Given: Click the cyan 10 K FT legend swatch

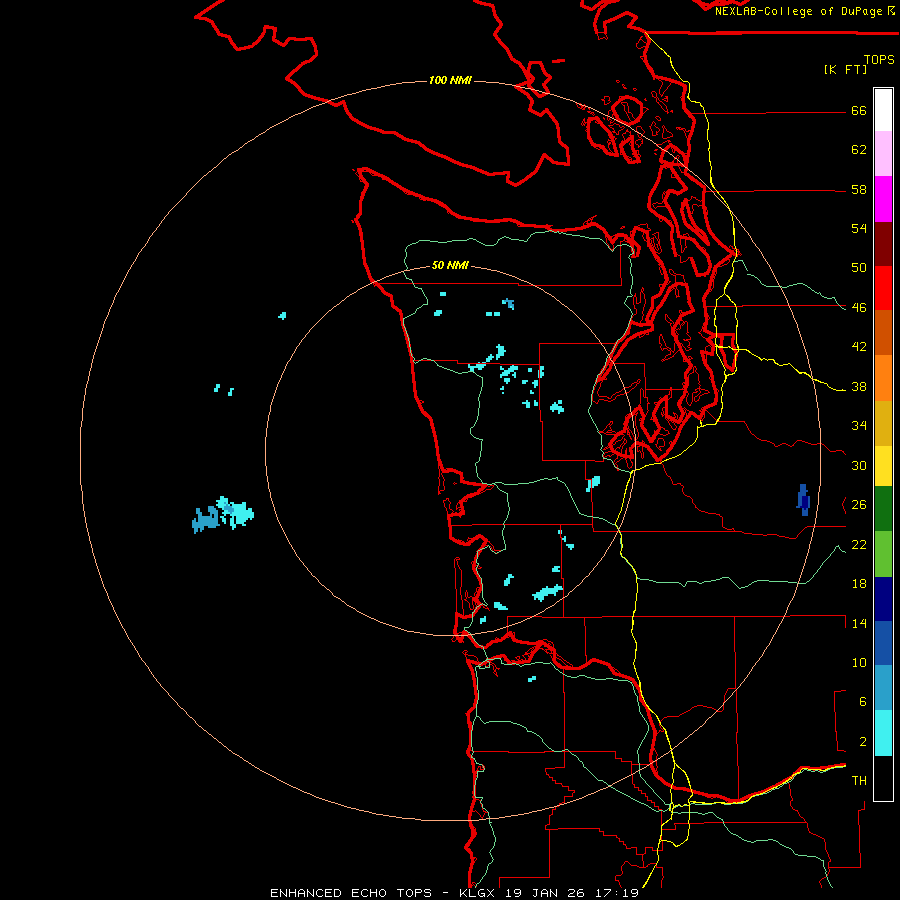Looking at the screenshot, I should point(883,733).
